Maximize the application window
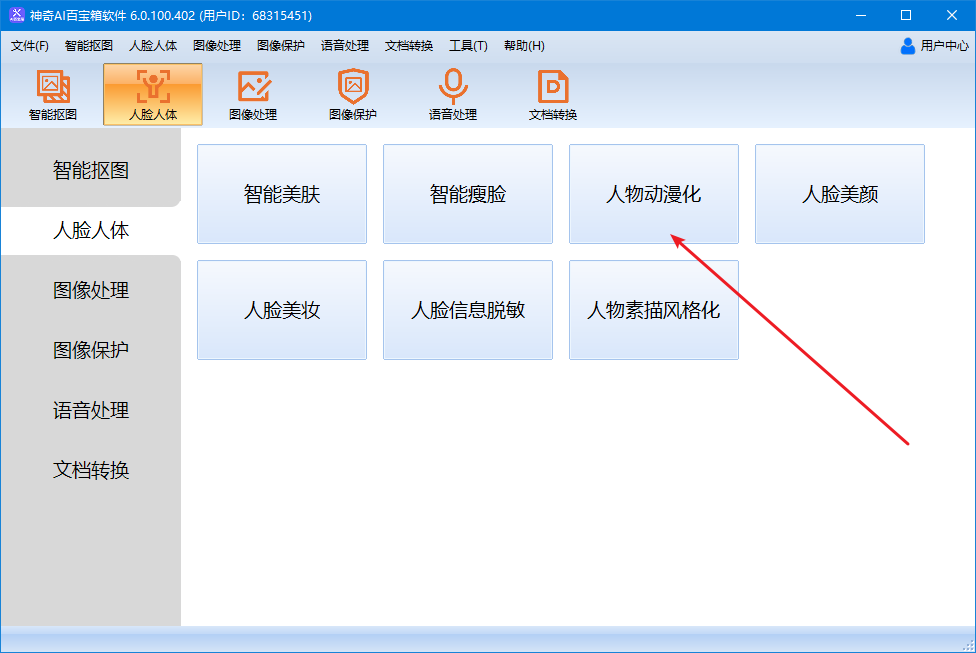 pyautogui.click(x=906, y=15)
